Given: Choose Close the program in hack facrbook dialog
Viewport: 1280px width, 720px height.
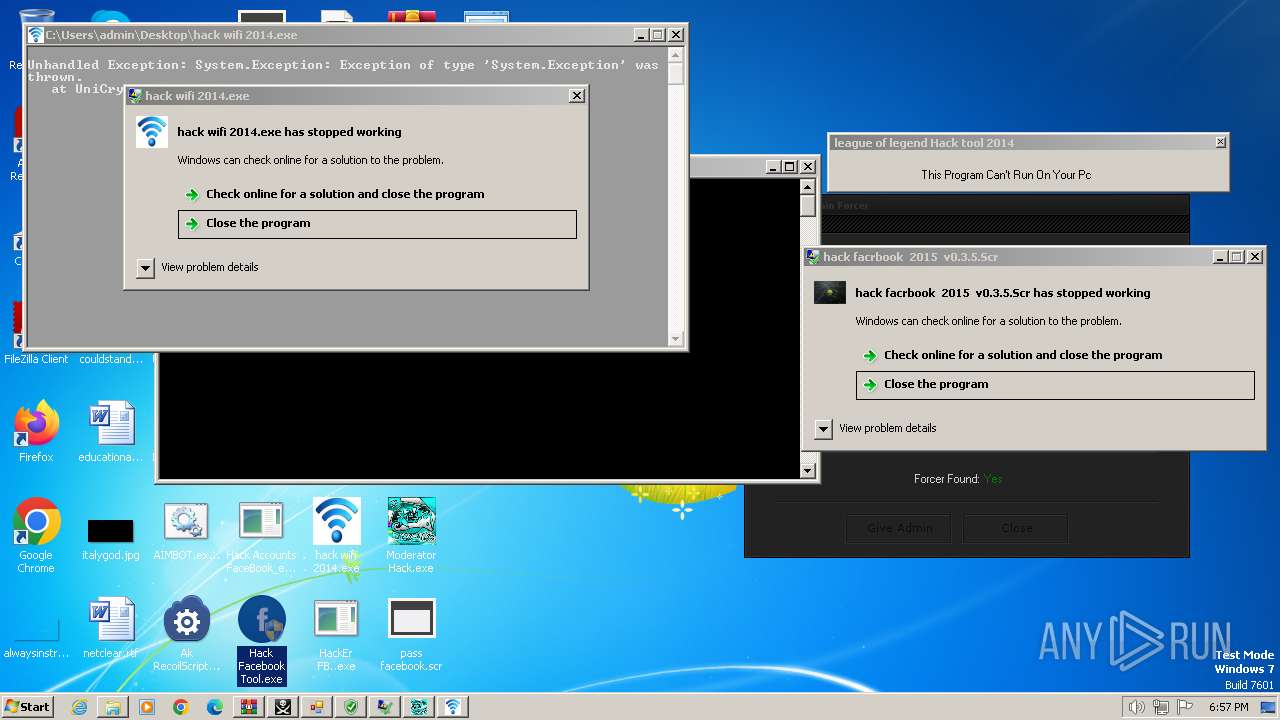Looking at the screenshot, I should [1055, 385].
